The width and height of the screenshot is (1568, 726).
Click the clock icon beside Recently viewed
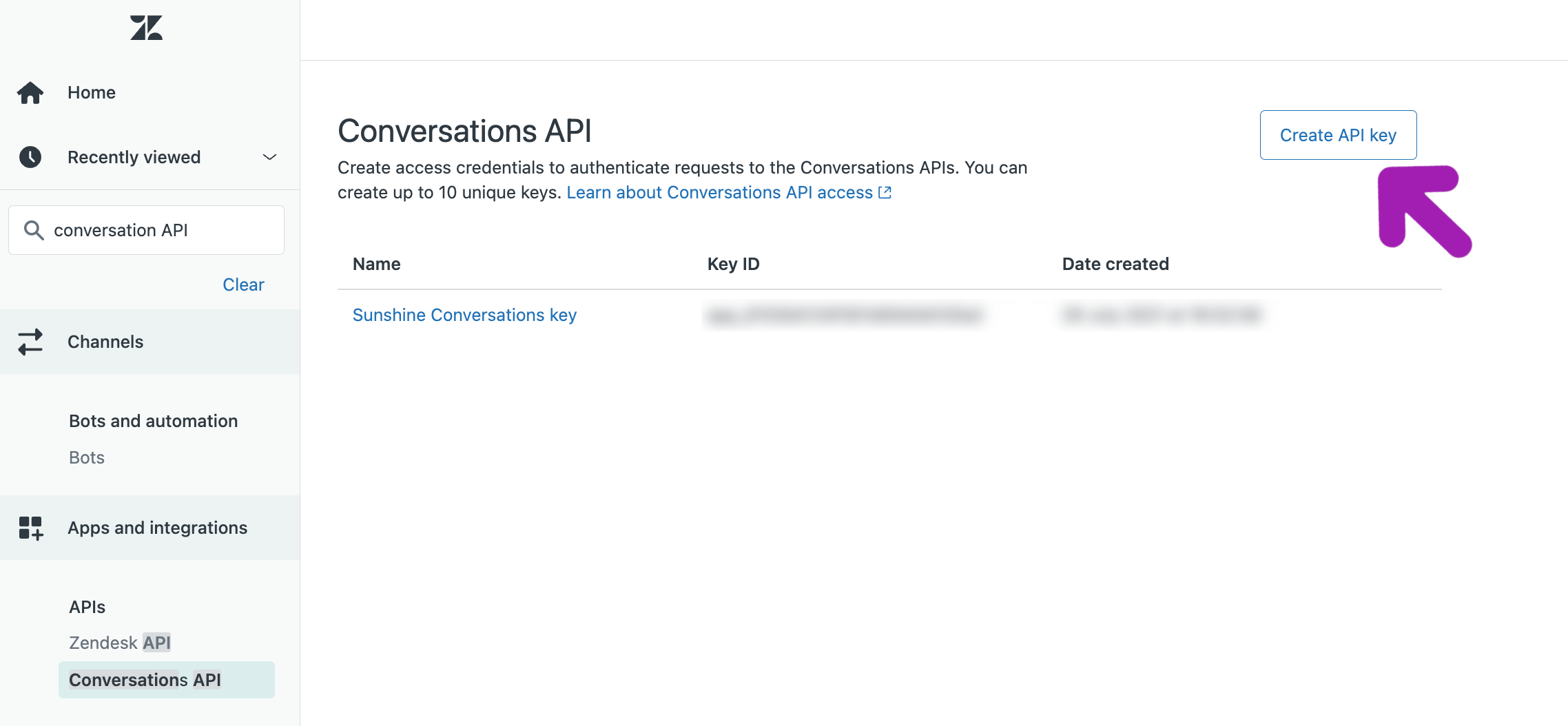(x=30, y=156)
